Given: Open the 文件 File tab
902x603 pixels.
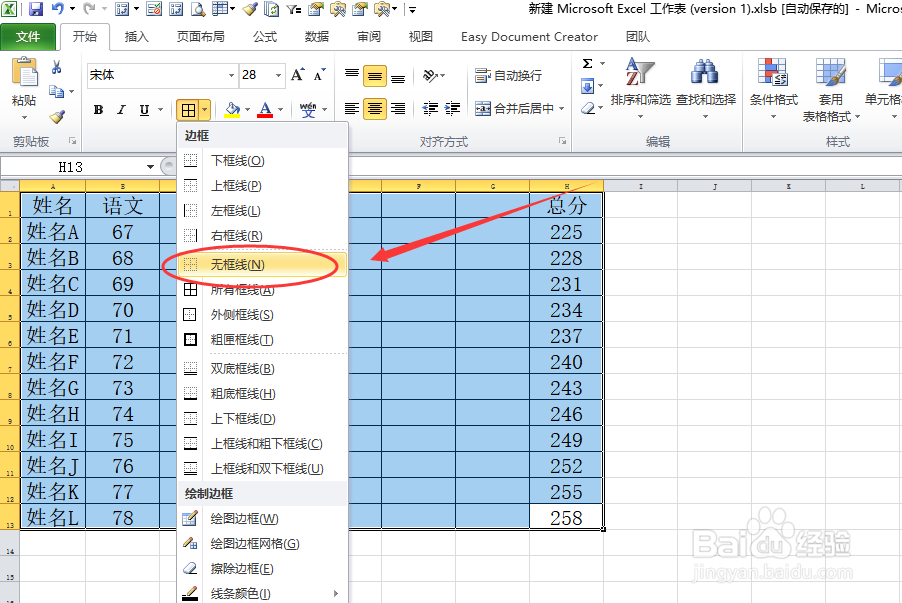Looking at the screenshot, I should pyautogui.click(x=28, y=37).
